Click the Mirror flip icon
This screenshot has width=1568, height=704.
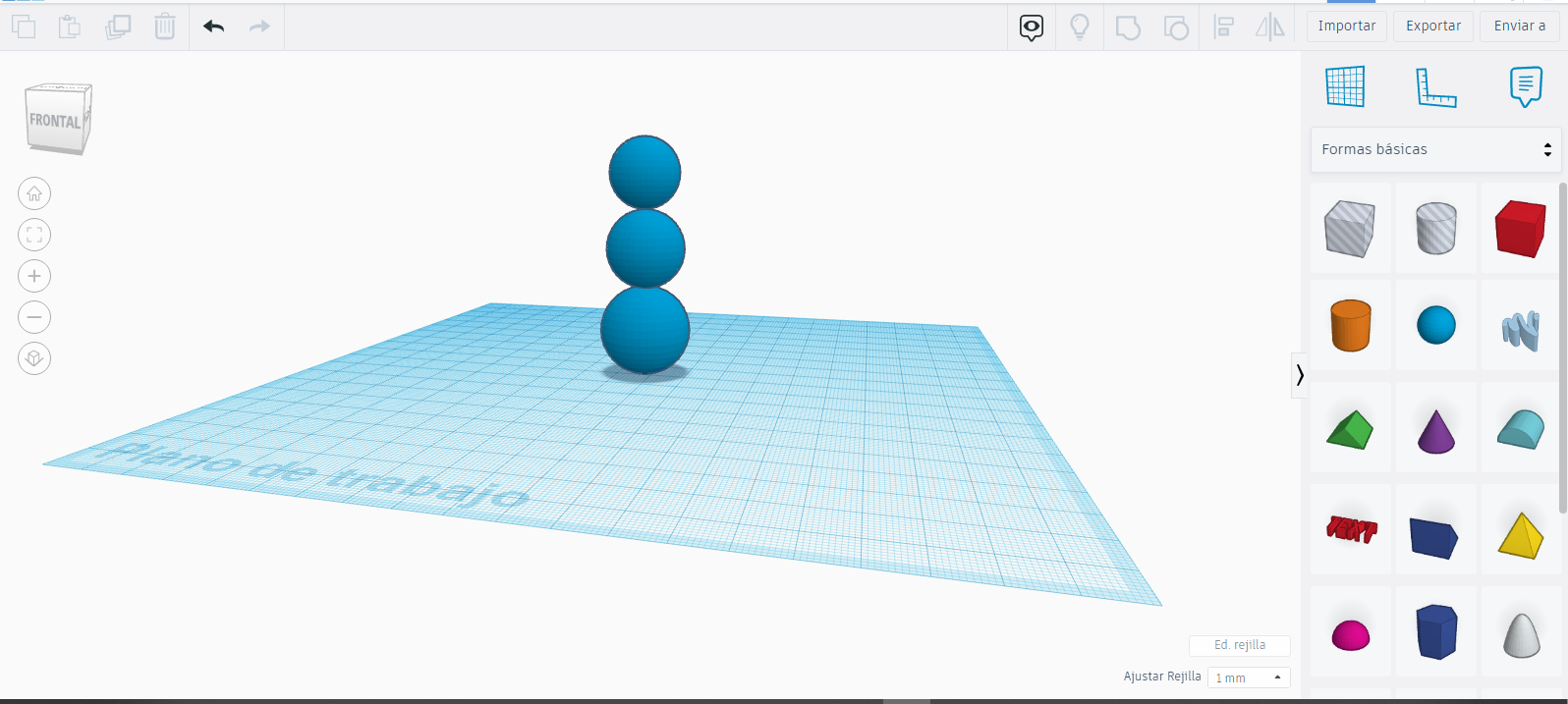pos(1270,27)
